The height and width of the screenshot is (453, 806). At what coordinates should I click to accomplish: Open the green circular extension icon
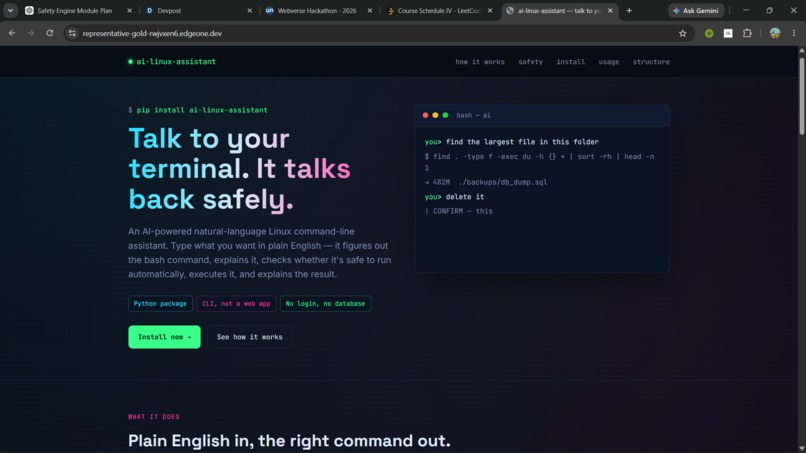[x=709, y=33]
